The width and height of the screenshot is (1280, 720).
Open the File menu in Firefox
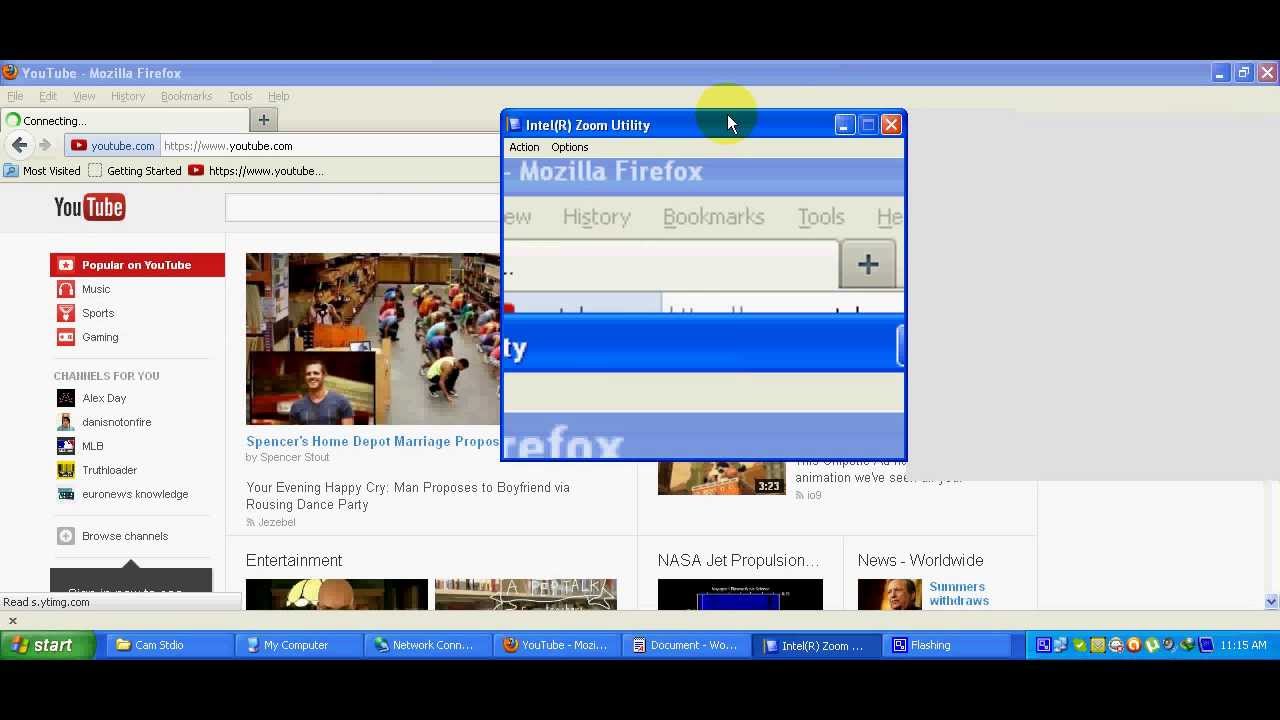[x=15, y=96]
